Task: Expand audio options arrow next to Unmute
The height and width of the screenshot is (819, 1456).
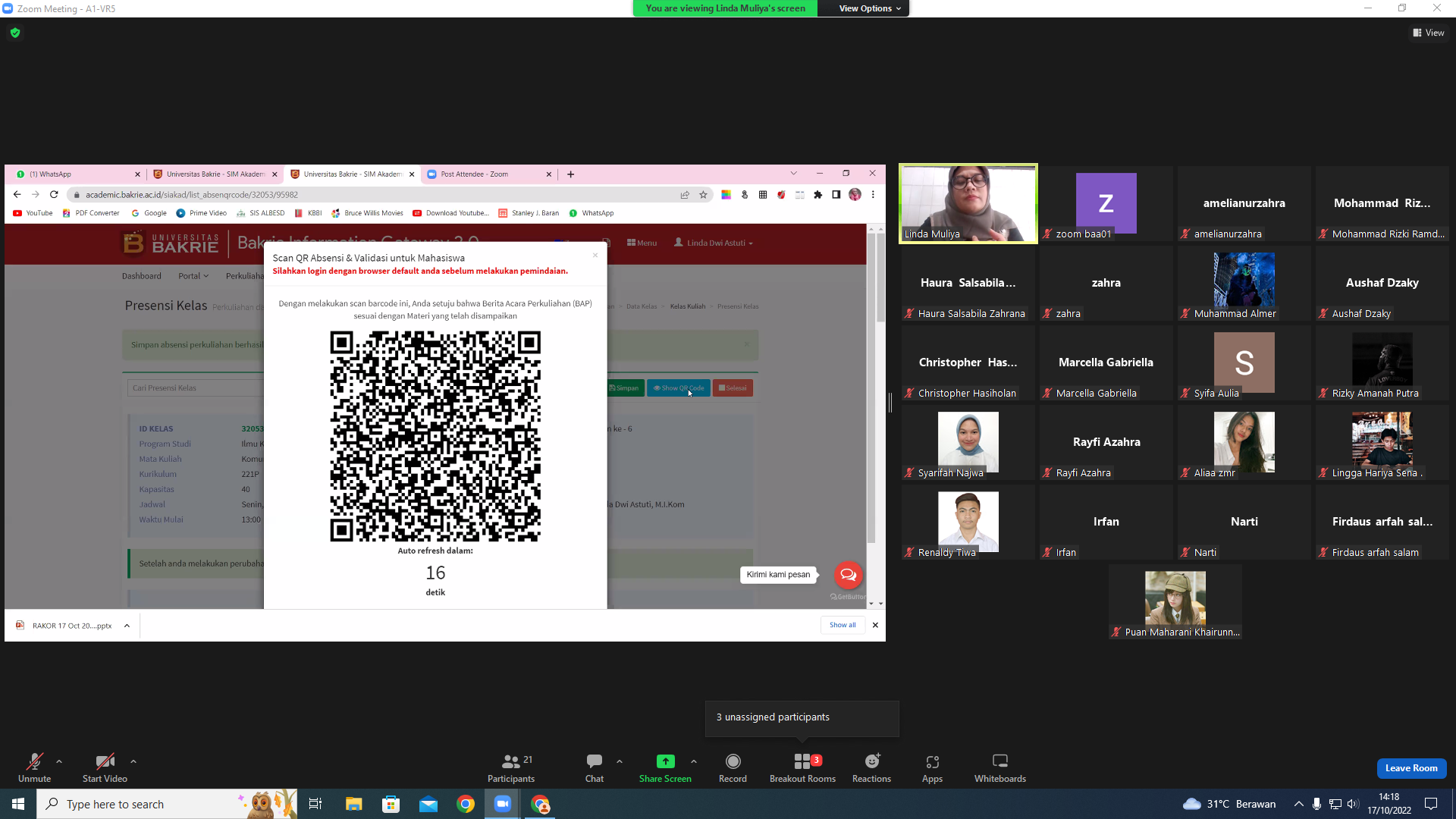Action: click(59, 761)
